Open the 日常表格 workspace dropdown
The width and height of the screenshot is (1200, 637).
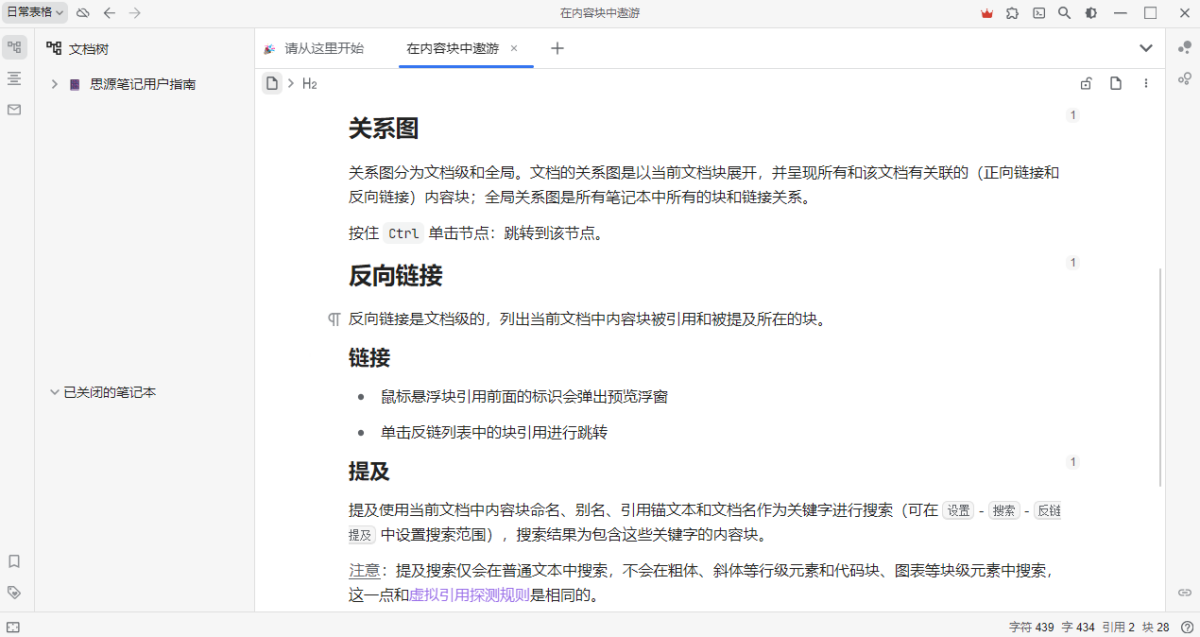[x=36, y=13]
